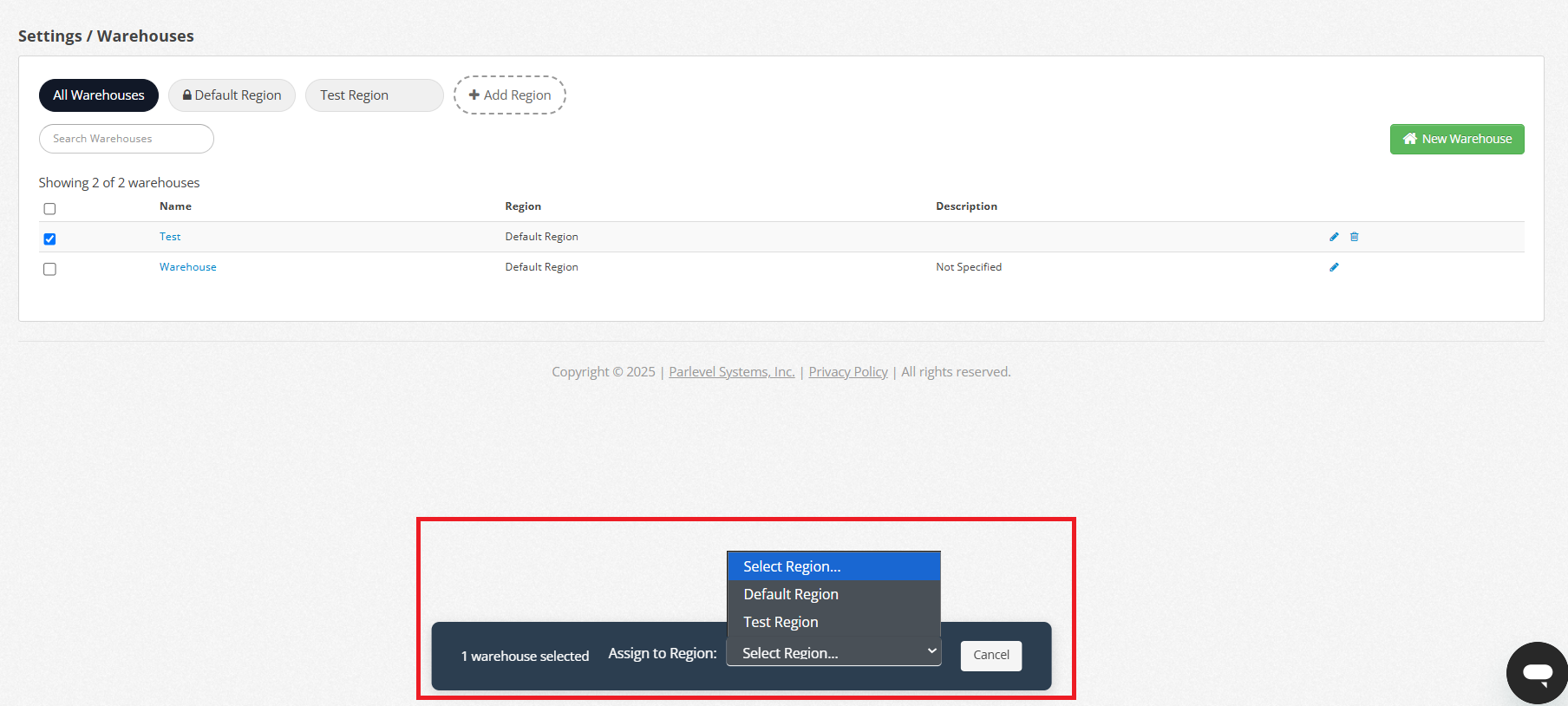Toggle the select-all header checkbox
Image resolution: width=1568 pixels, height=706 pixels.
click(49, 209)
